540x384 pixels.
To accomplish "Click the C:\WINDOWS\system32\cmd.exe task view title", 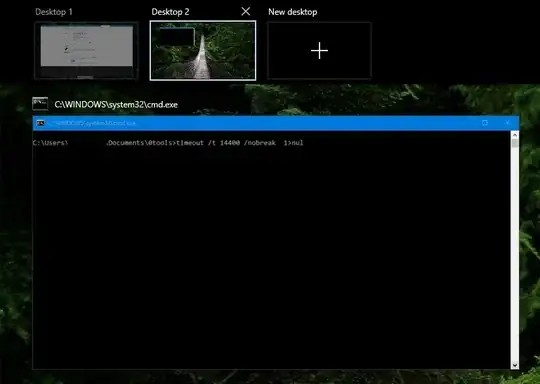I will click(116, 104).
